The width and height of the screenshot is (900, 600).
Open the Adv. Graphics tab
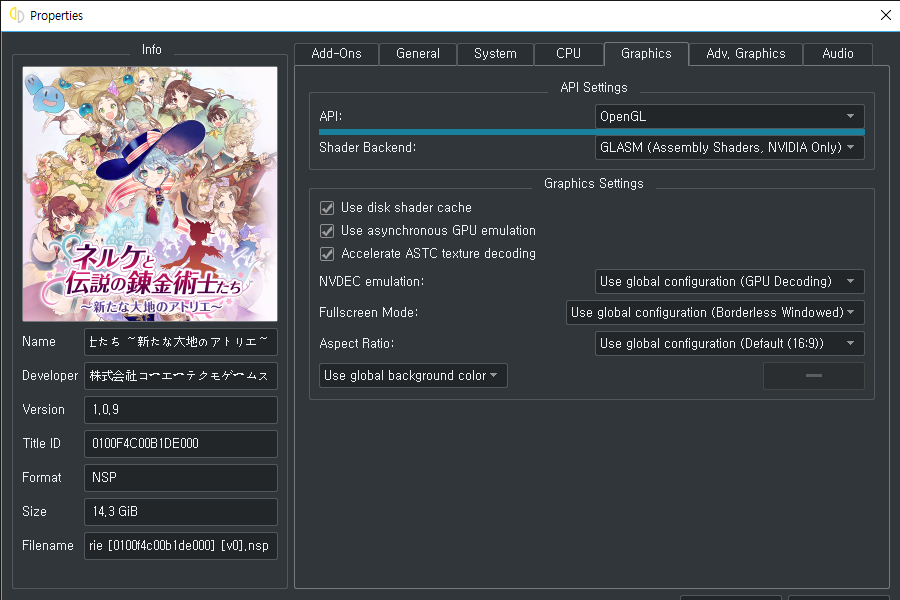point(746,54)
